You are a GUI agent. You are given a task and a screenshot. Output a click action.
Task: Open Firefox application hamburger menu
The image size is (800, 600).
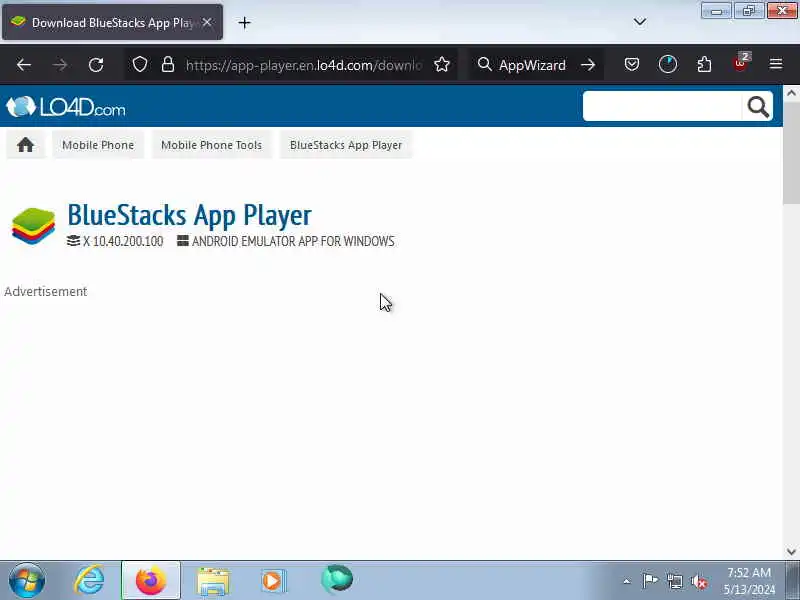click(776, 64)
